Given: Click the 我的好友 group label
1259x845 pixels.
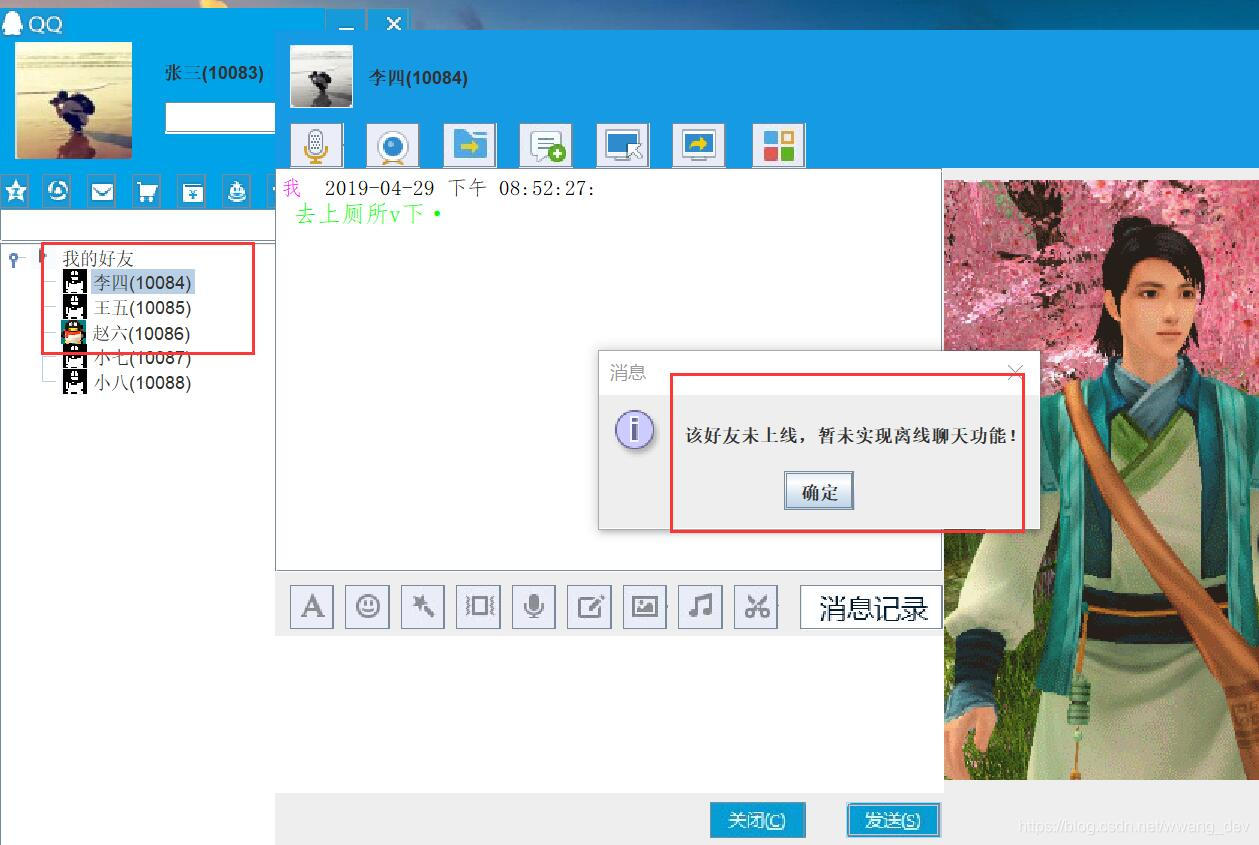Looking at the screenshot, I should [x=98, y=259].
